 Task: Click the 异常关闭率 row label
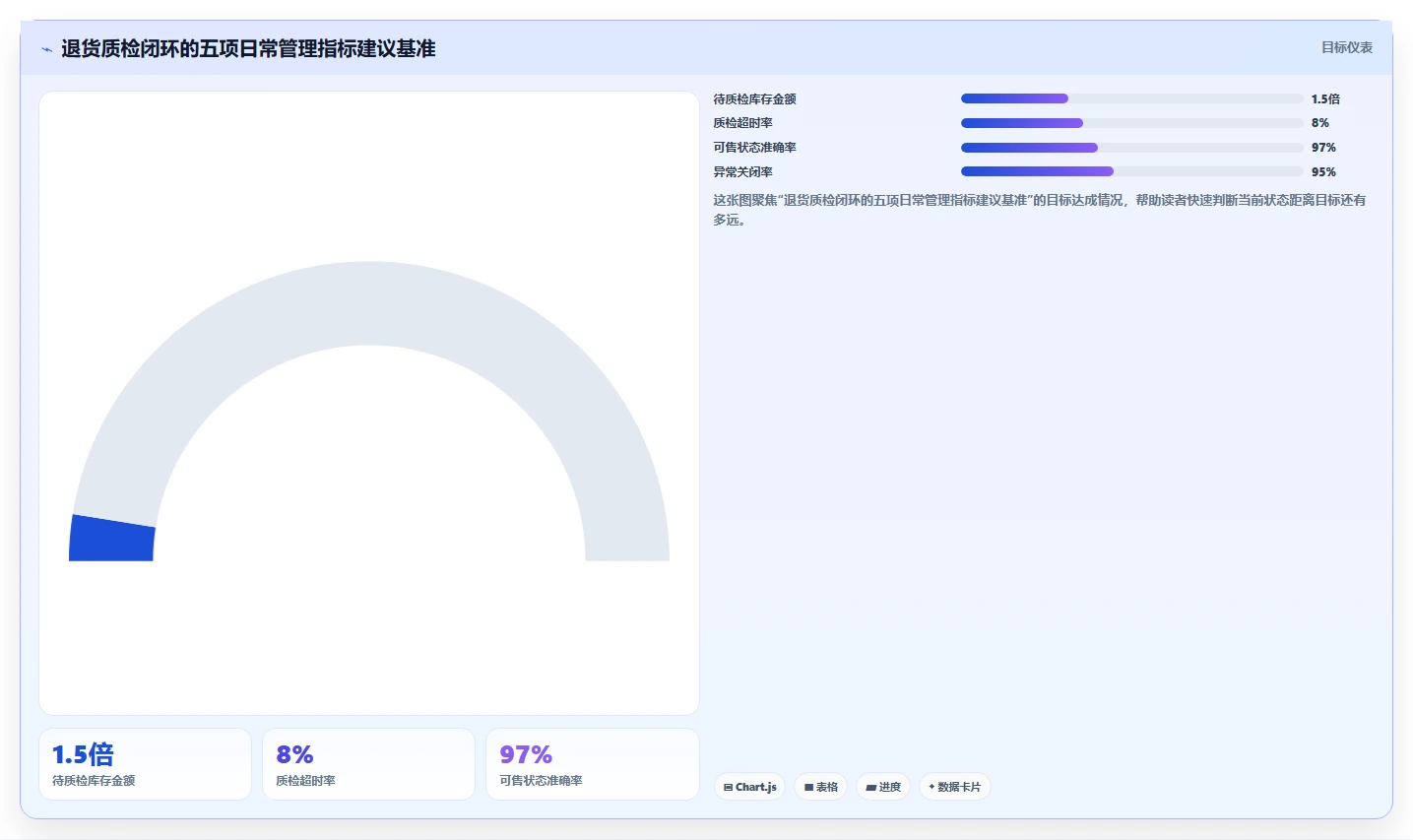click(742, 171)
